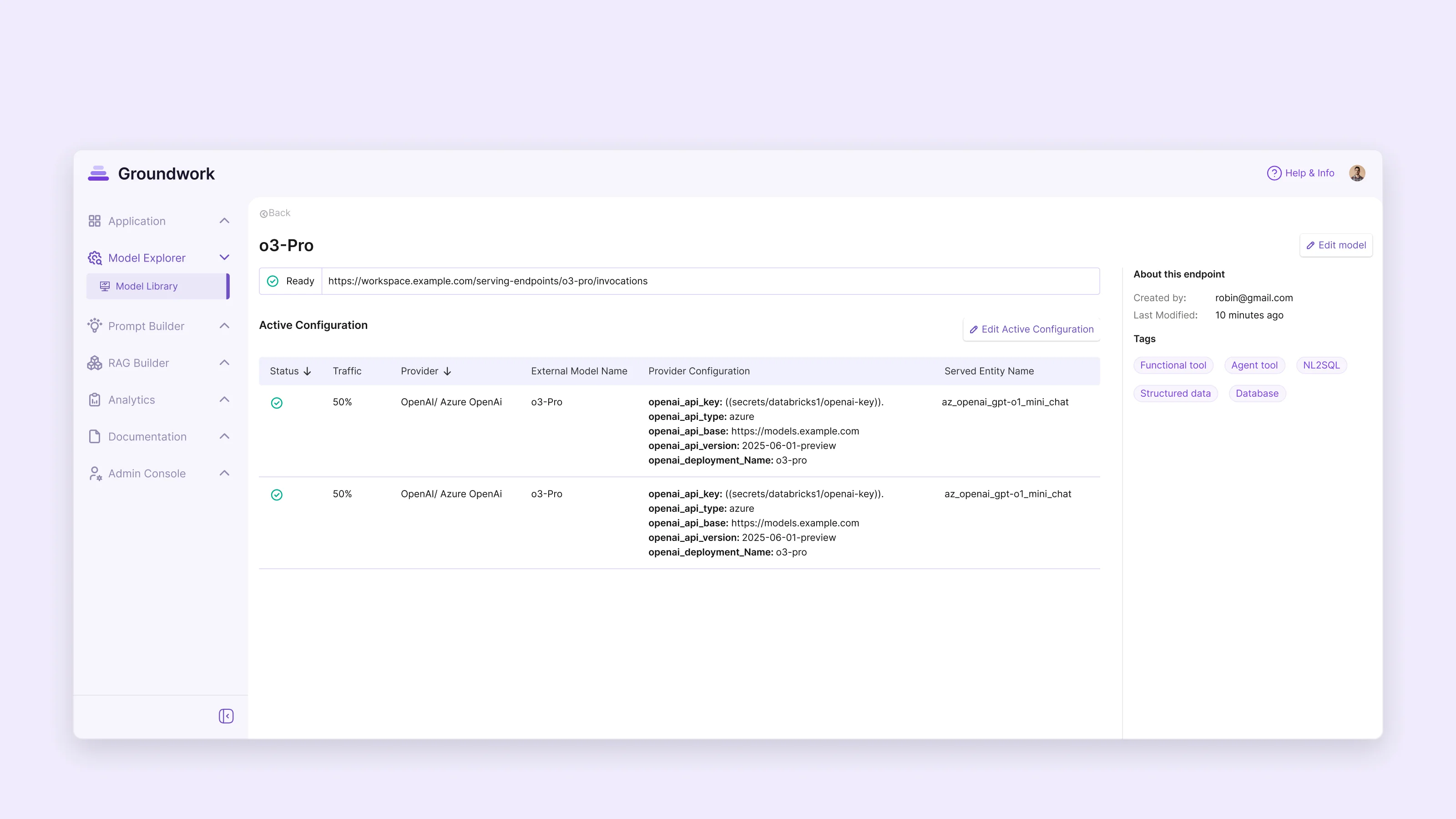The height and width of the screenshot is (819, 1456).
Task: Open the Prompt Builder menu item
Action: pyautogui.click(x=158, y=326)
